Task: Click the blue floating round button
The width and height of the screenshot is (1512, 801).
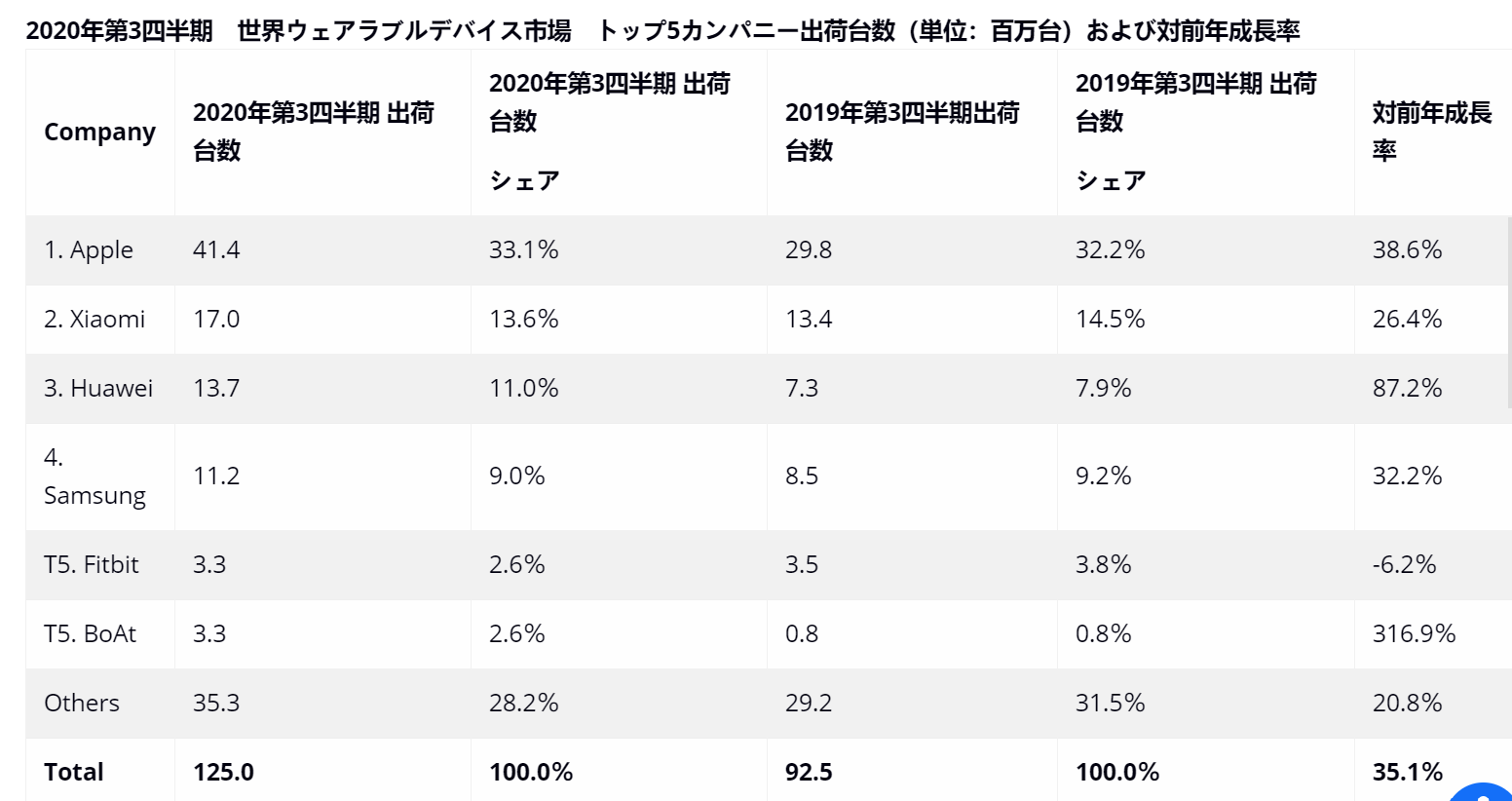Action: tap(1484, 791)
